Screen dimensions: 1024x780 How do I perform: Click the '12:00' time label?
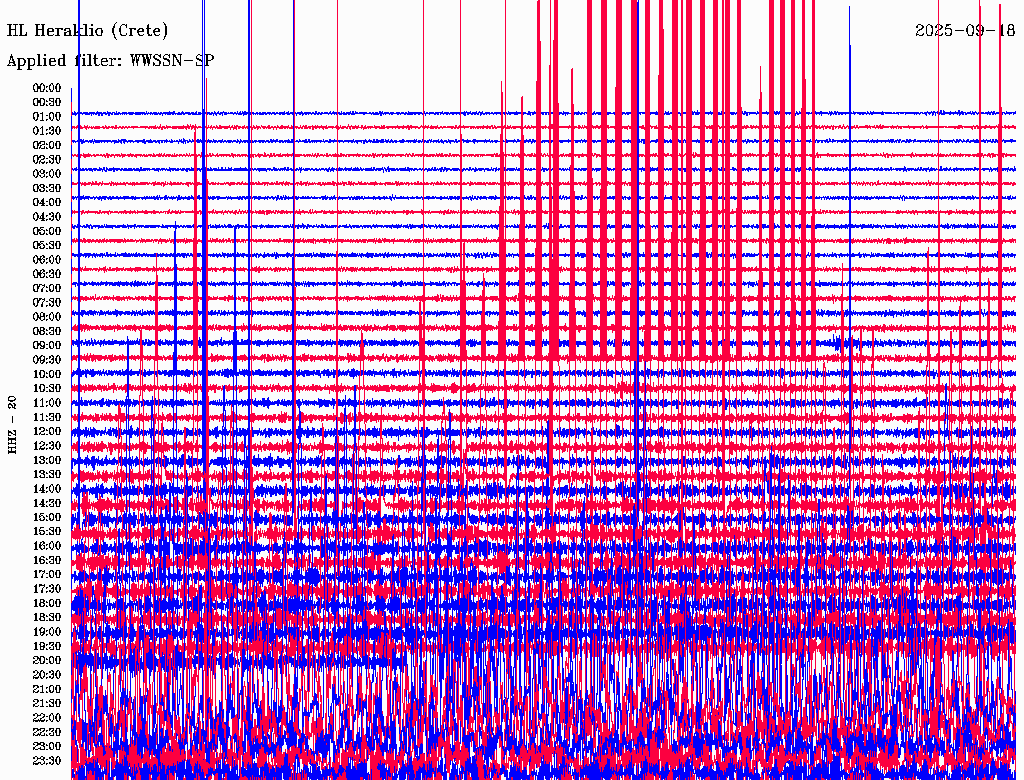coord(47,431)
